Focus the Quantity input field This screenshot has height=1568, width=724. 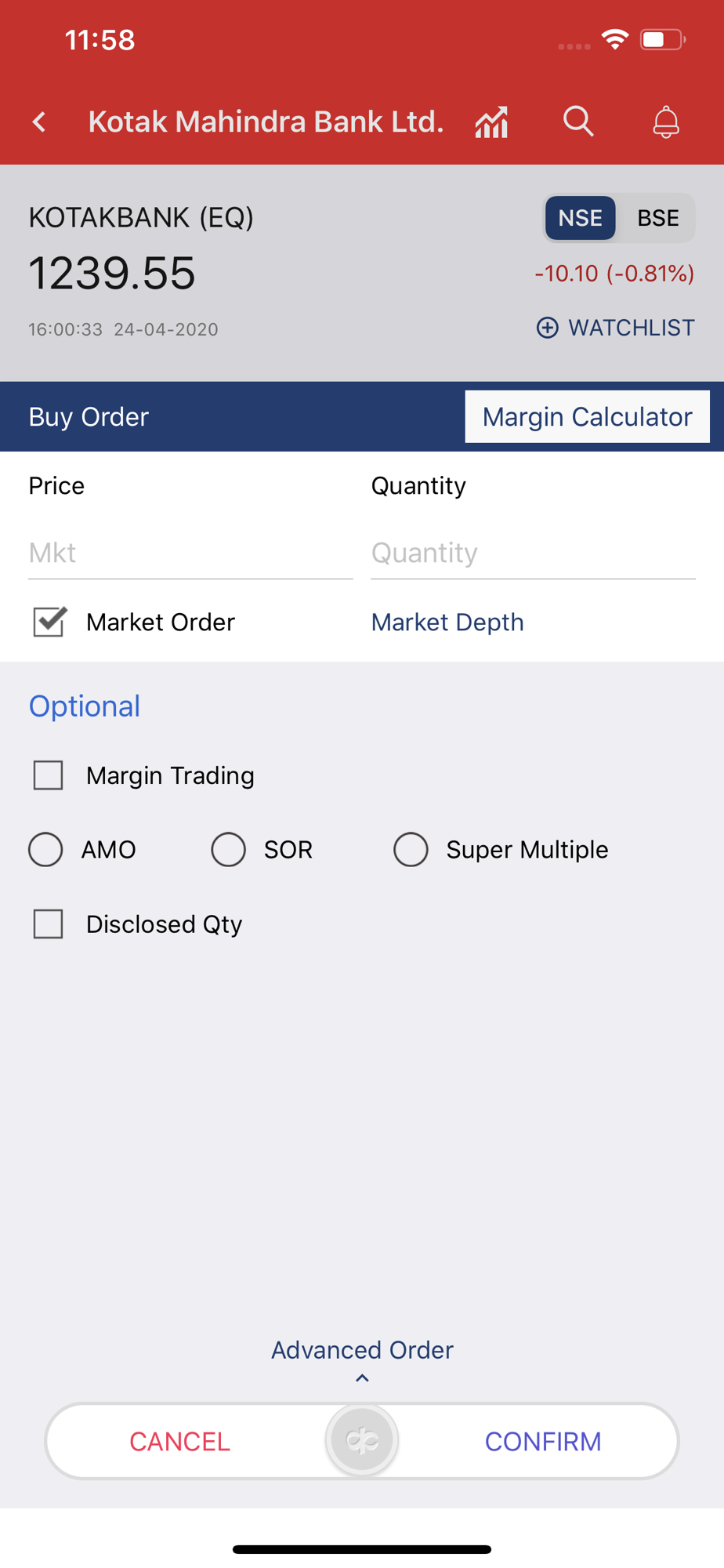click(533, 554)
